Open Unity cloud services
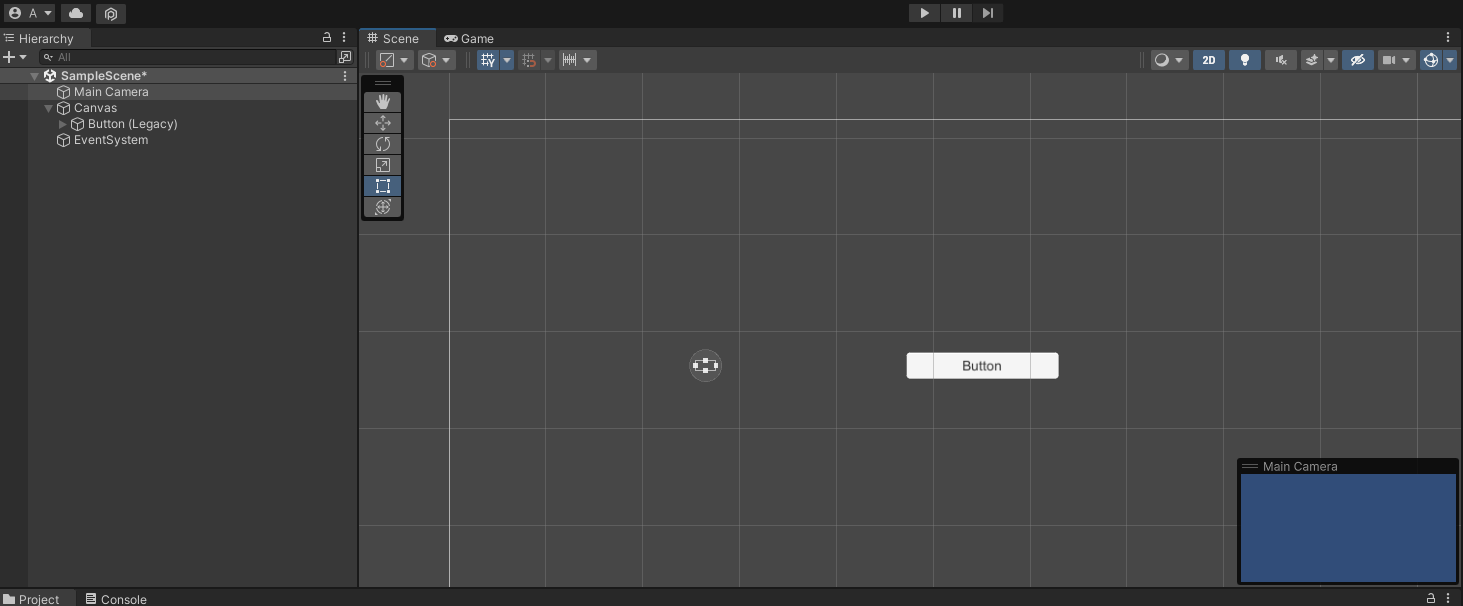Image resolution: width=1463 pixels, height=606 pixels. coord(76,13)
